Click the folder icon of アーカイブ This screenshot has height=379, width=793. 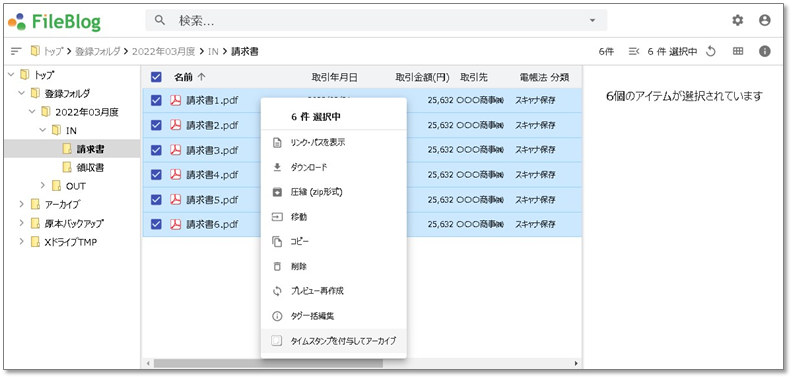pos(35,204)
